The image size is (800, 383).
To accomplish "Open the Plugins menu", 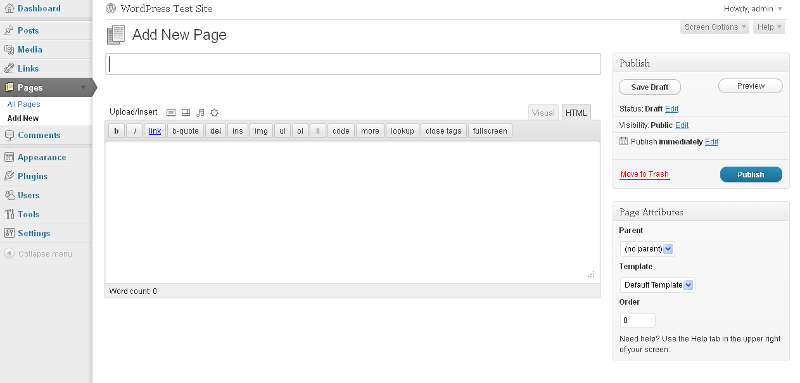I will coord(33,176).
